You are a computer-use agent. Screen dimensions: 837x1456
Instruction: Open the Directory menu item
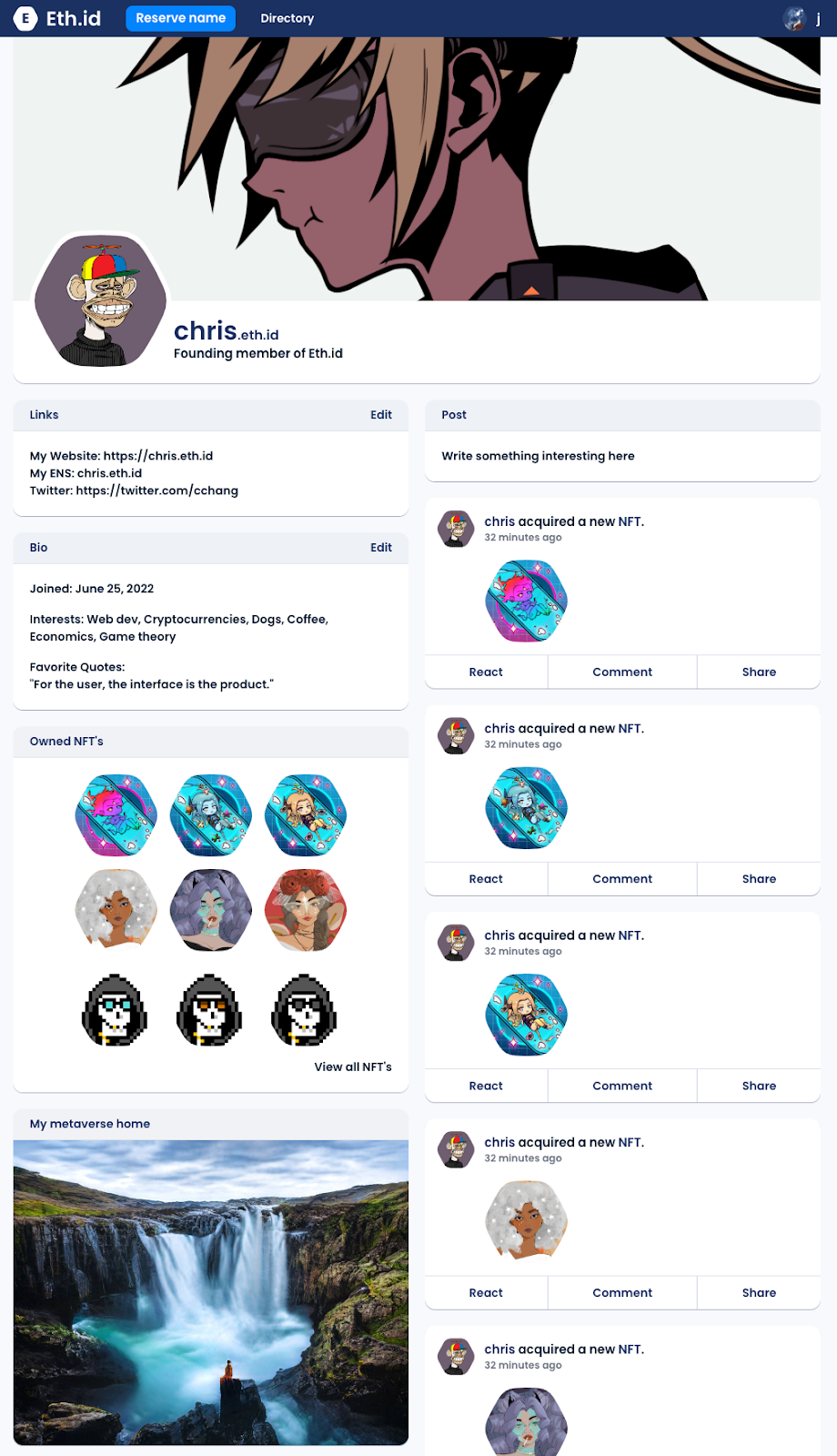point(287,18)
